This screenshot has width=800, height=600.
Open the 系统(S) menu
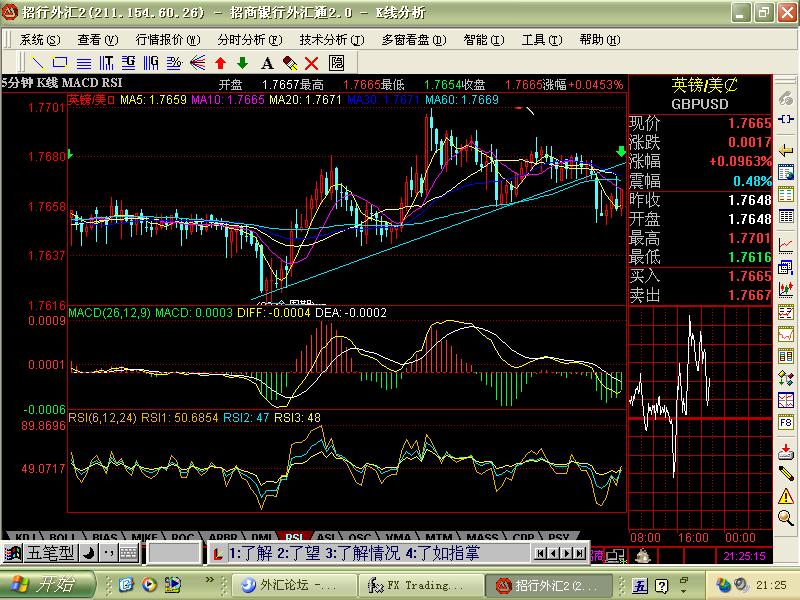point(40,40)
